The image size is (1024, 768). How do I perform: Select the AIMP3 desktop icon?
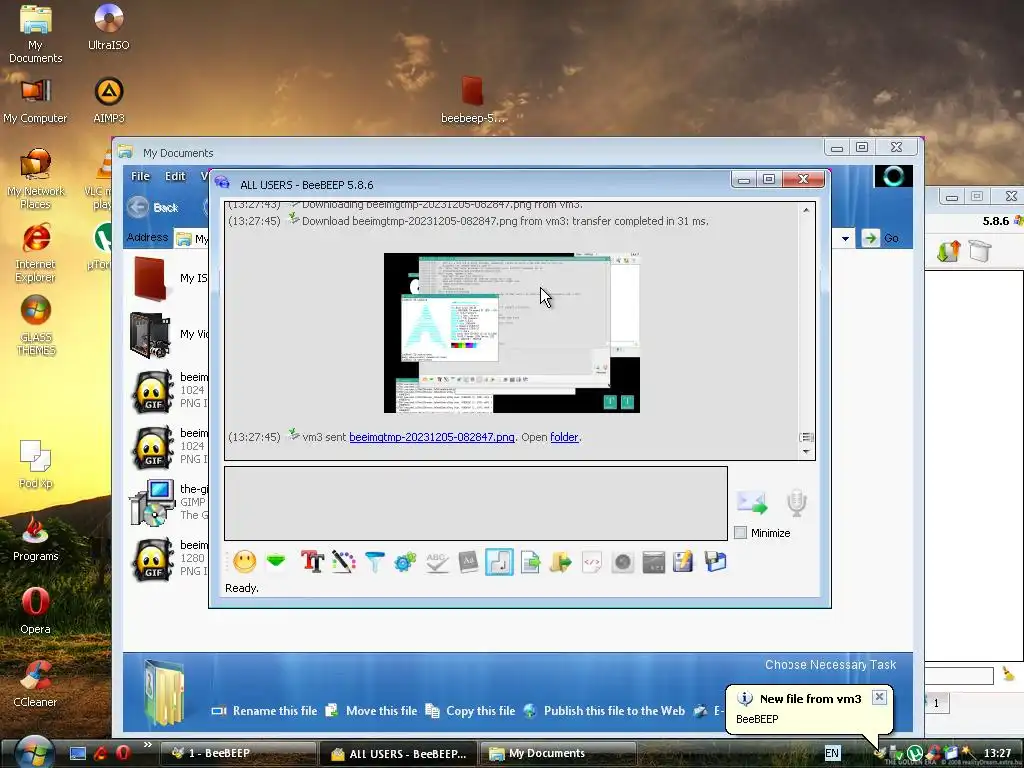pos(108,100)
